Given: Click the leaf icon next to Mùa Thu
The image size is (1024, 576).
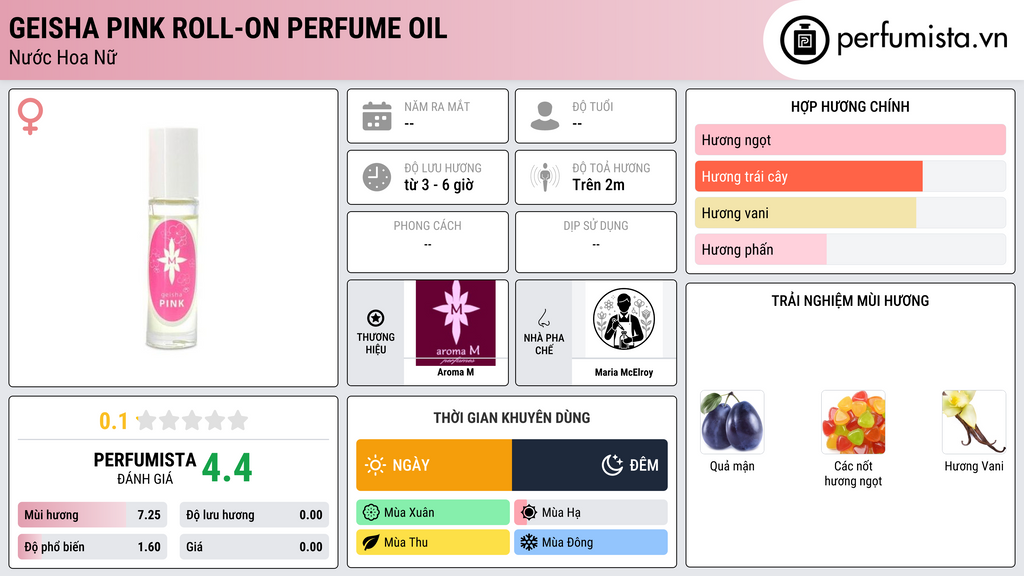Looking at the screenshot, I should point(371,543).
